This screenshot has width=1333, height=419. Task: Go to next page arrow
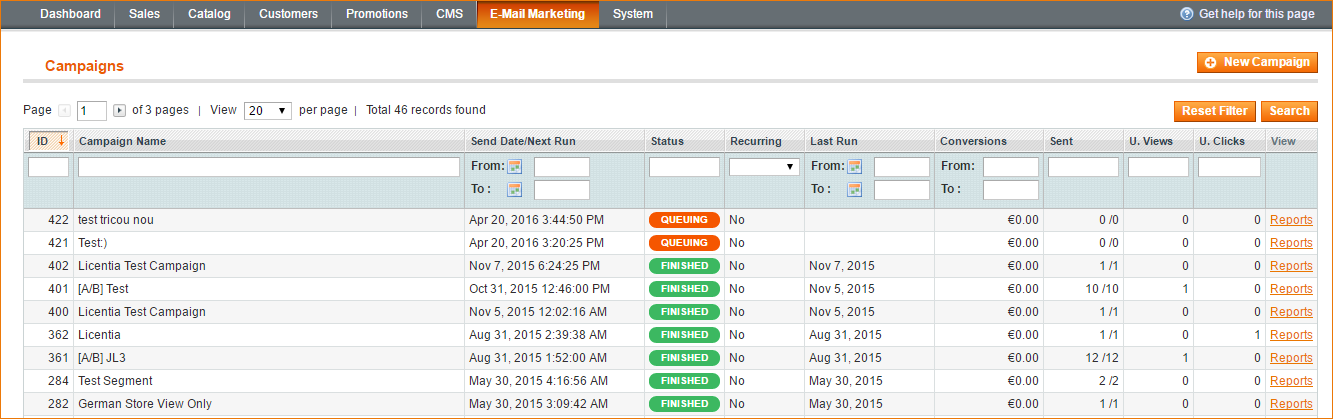click(119, 111)
